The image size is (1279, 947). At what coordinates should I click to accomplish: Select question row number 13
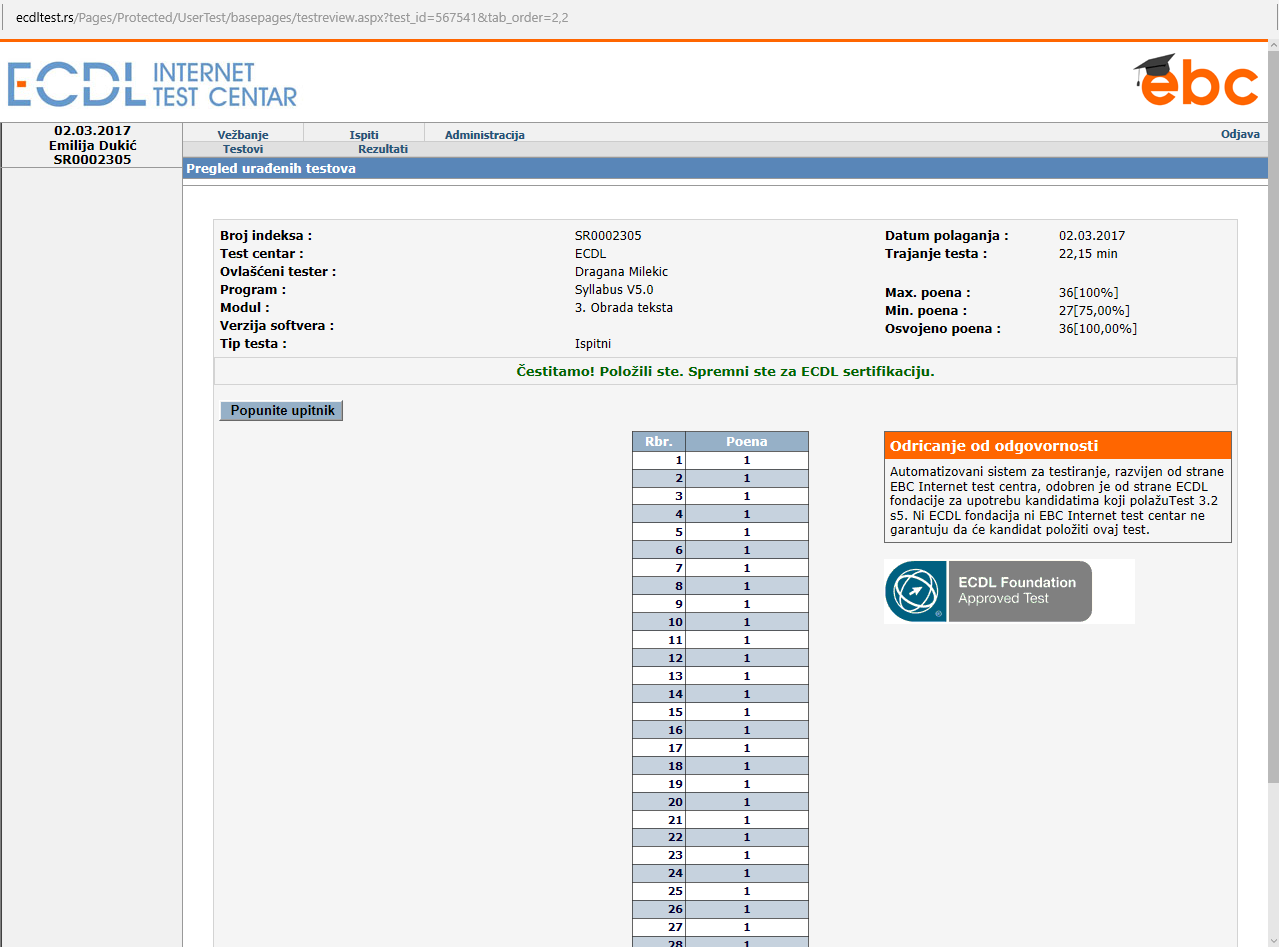tap(720, 676)
